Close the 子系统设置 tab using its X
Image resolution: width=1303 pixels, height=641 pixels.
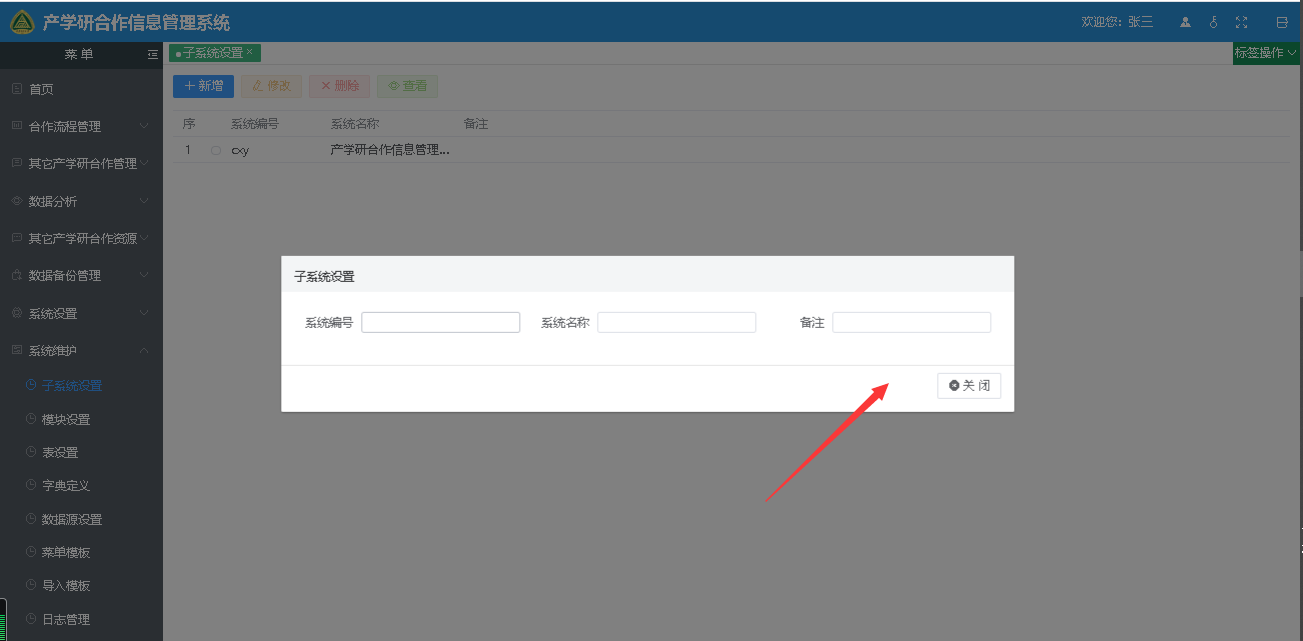click(250, 52)
